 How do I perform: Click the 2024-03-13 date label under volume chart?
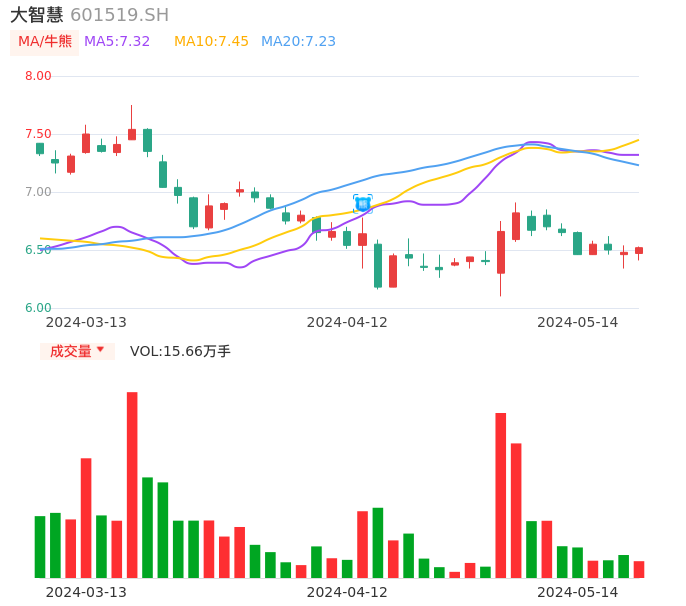click(86, 592)
